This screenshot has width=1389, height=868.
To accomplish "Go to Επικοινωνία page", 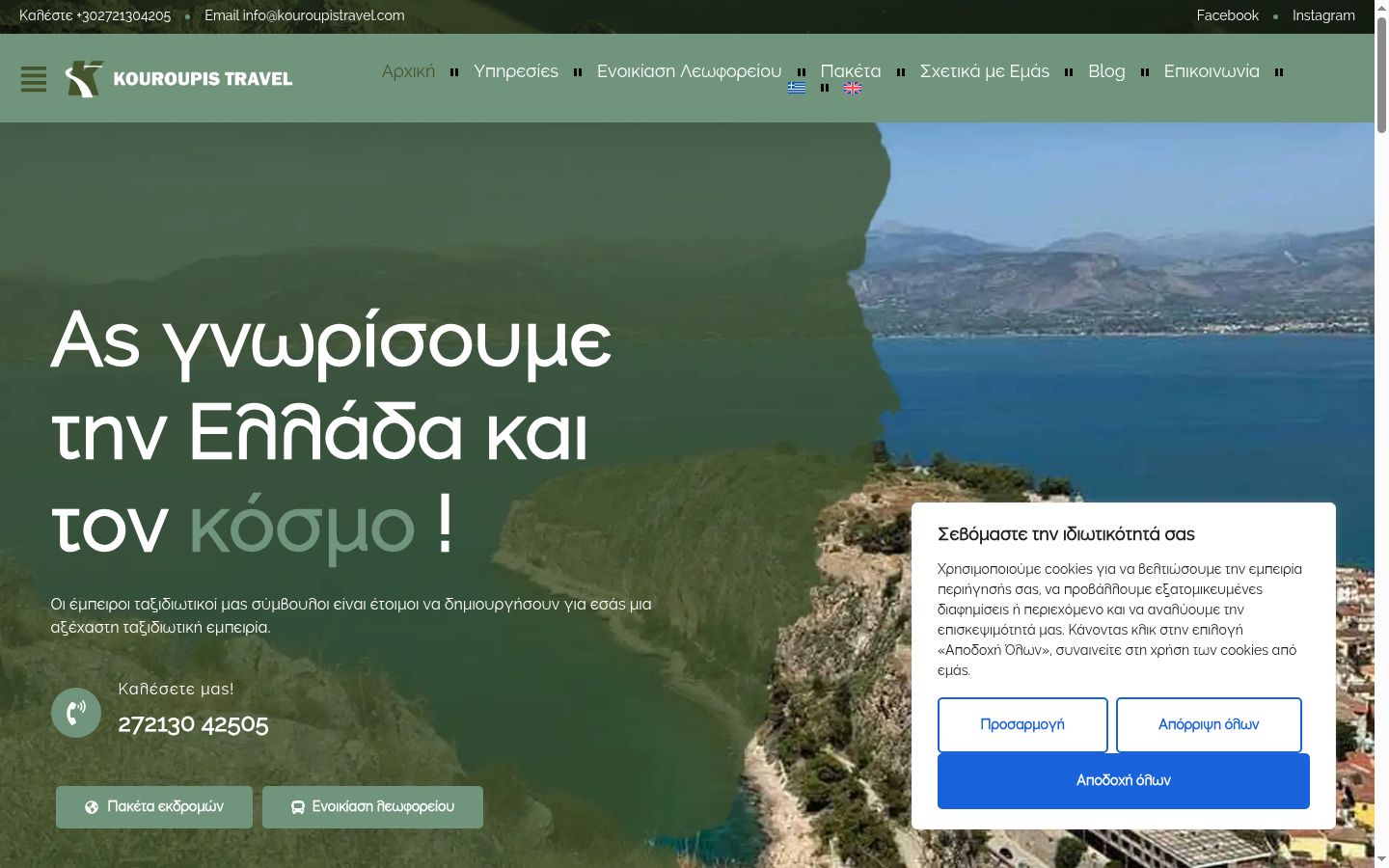I will tap(1212, 71).
